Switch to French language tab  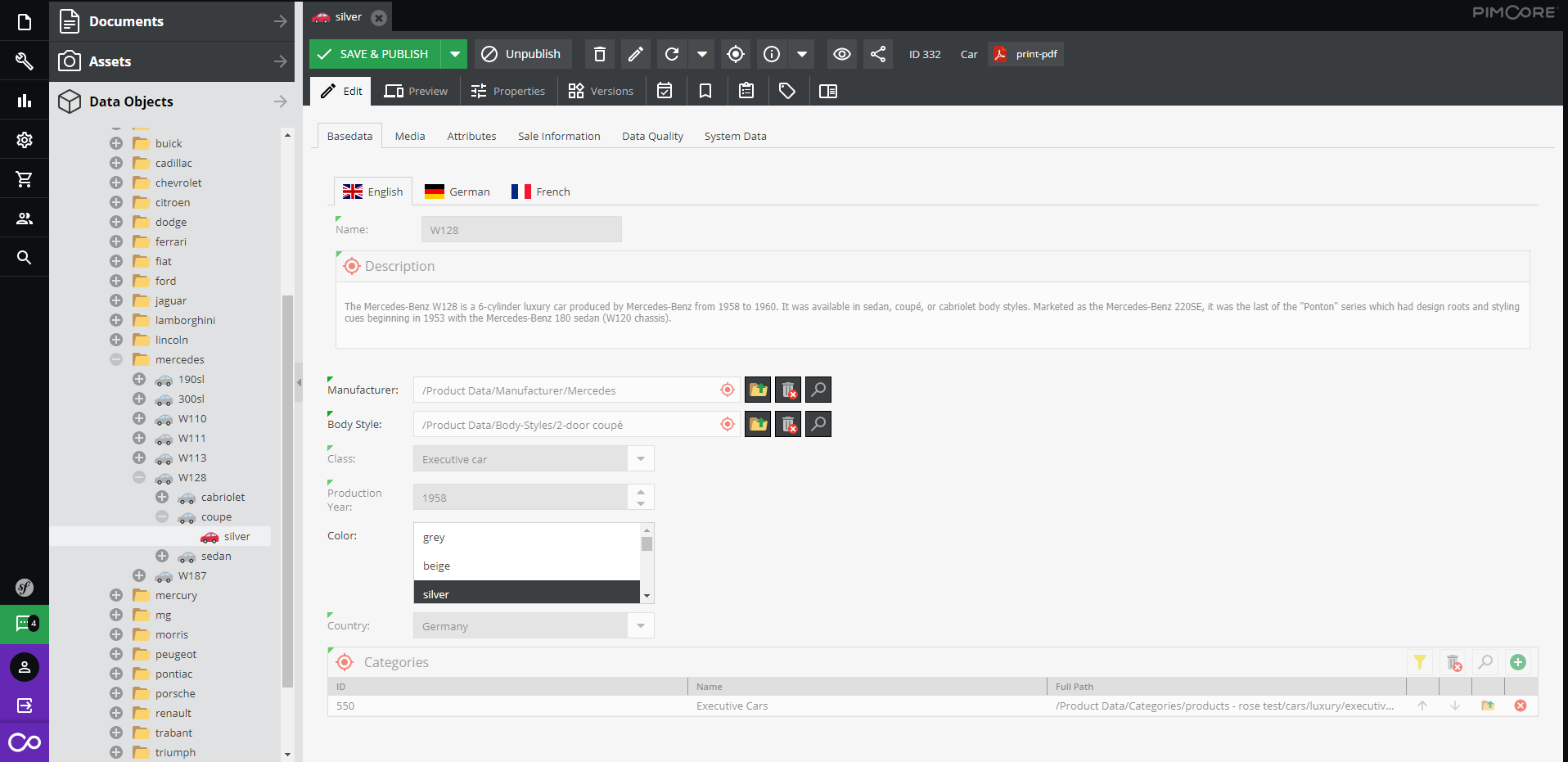541,192
